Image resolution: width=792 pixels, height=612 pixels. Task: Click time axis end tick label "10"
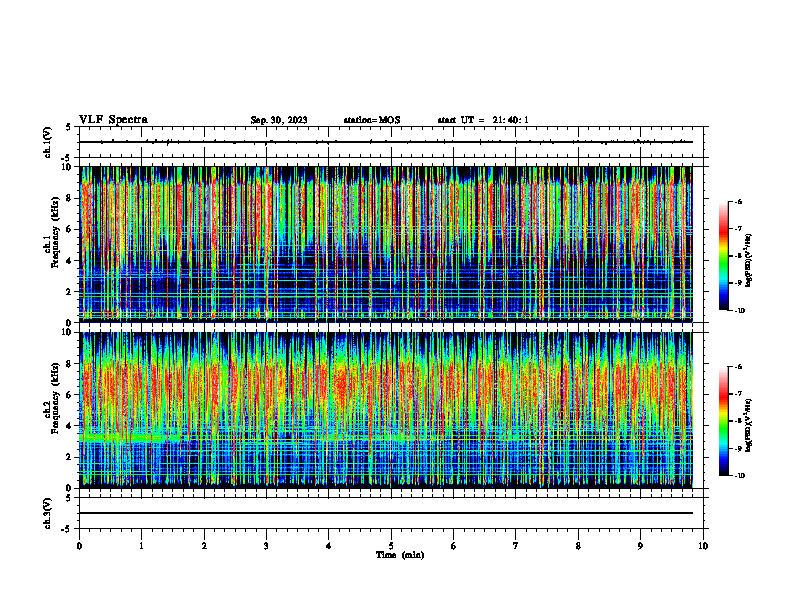[703, 546]
